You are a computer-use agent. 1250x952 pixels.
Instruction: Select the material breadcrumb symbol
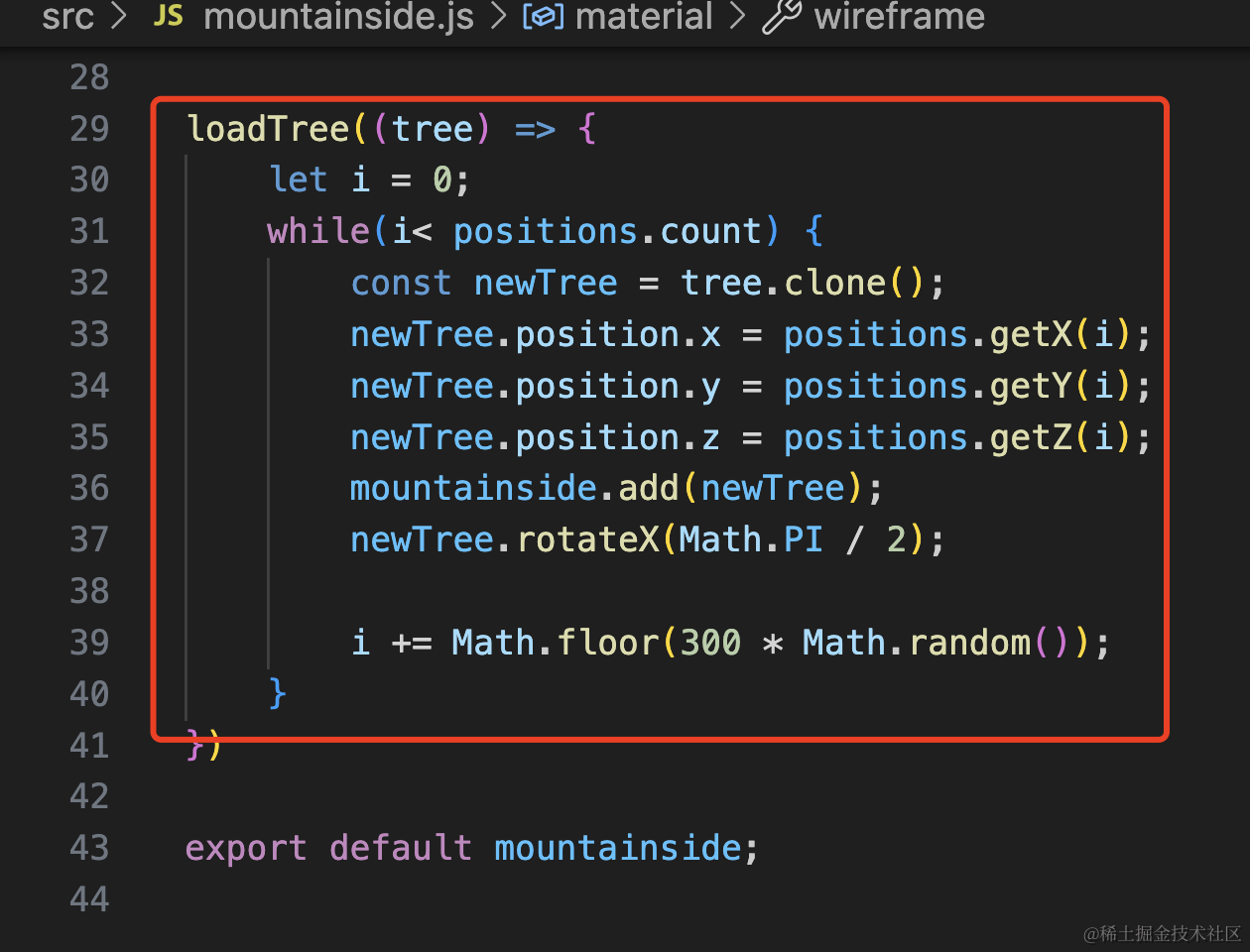coord(644,16)
